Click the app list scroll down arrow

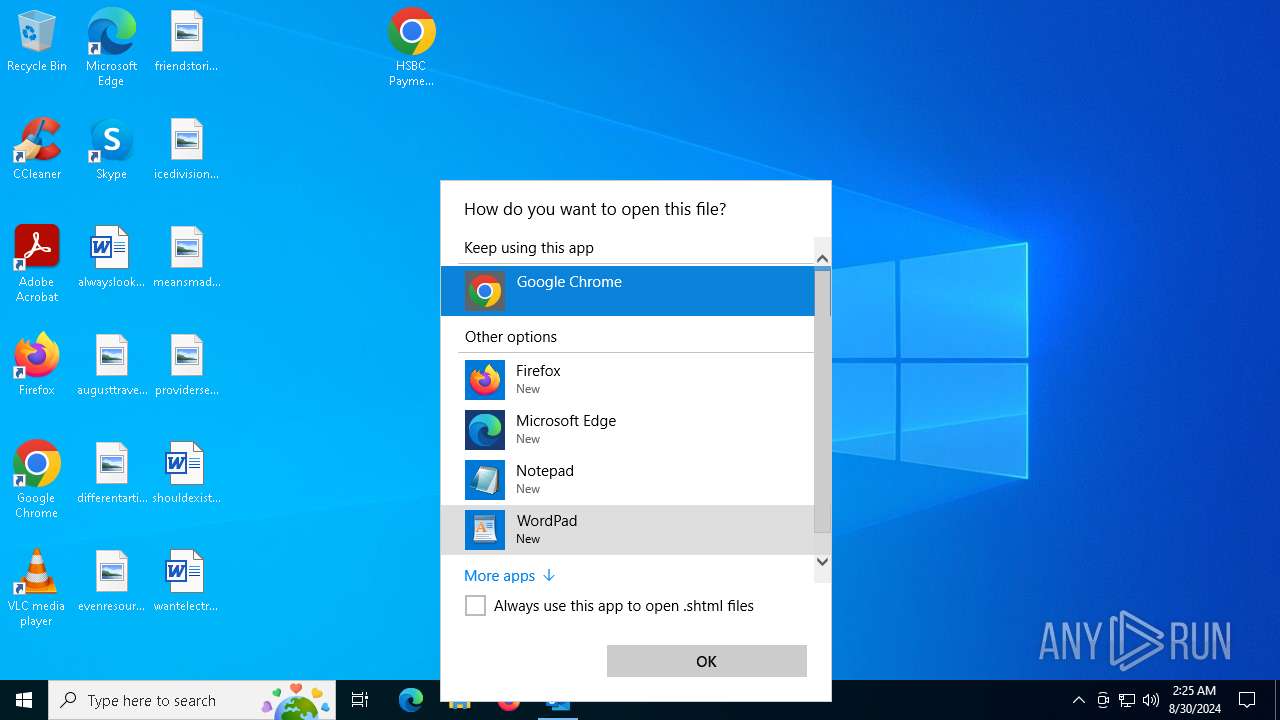click(823, 561)
